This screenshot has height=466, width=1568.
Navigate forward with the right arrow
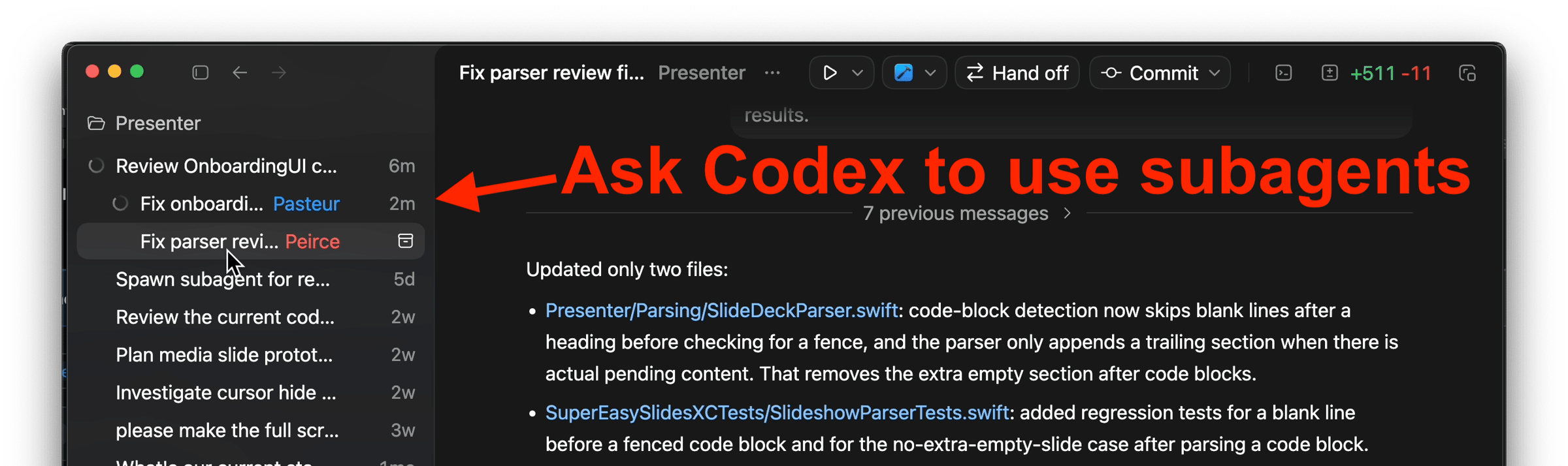279,72
